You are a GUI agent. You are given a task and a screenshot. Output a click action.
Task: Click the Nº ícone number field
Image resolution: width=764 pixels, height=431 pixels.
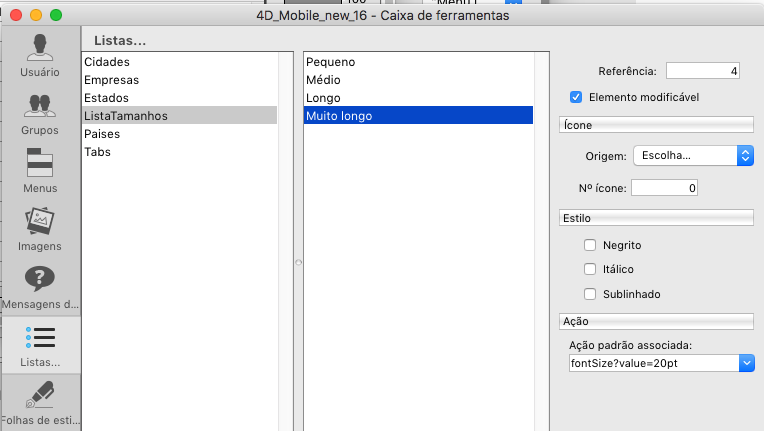coord(664,187)
